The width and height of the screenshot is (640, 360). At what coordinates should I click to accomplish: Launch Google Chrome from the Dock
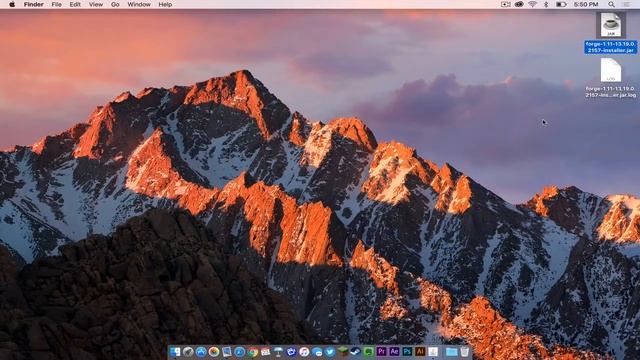253,351
